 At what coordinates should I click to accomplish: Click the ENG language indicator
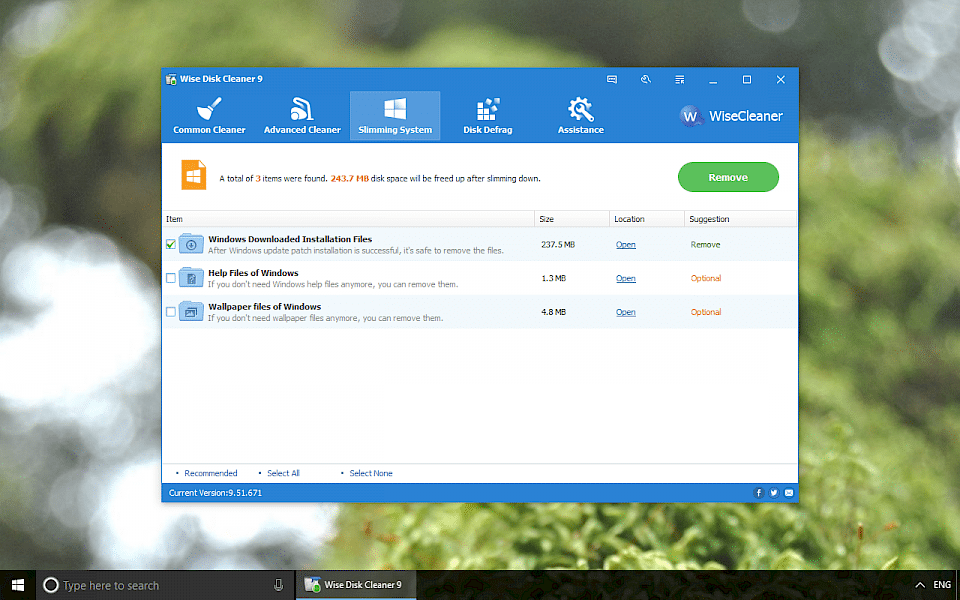[942, 585]
